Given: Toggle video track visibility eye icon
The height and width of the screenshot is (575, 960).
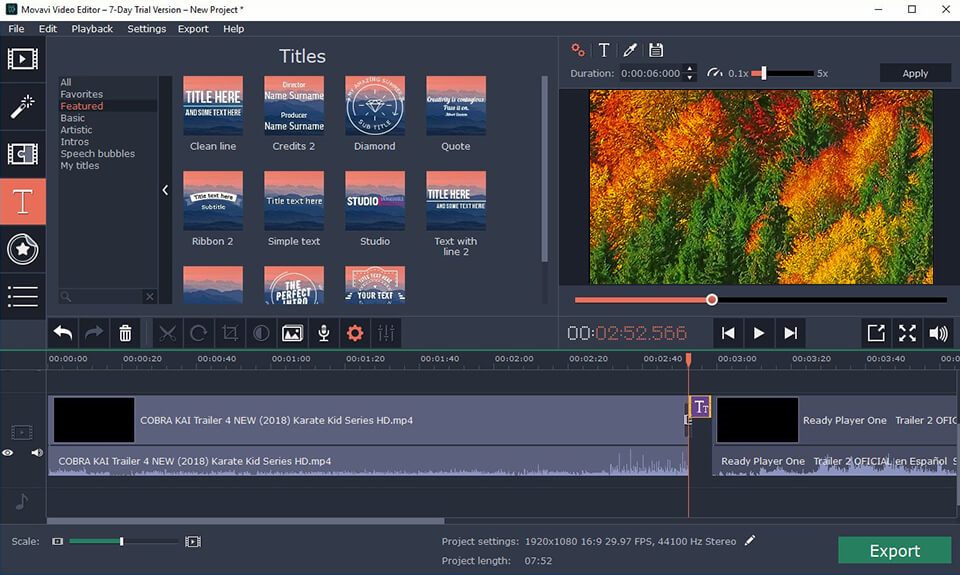Looking at the screenshot, I should 8,453.
